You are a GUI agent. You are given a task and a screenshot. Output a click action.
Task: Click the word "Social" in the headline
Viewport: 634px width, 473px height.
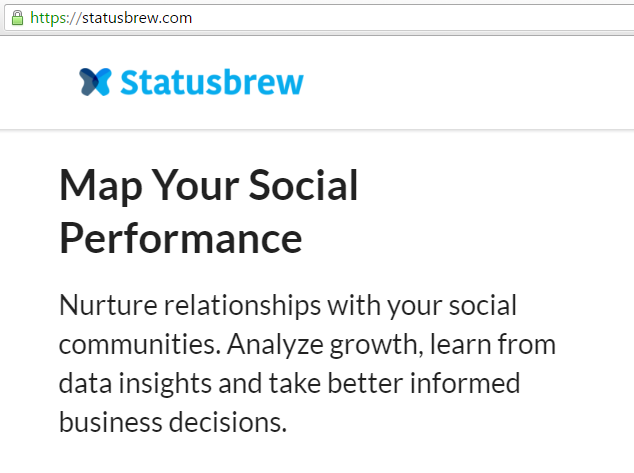[x=303, y=185]
